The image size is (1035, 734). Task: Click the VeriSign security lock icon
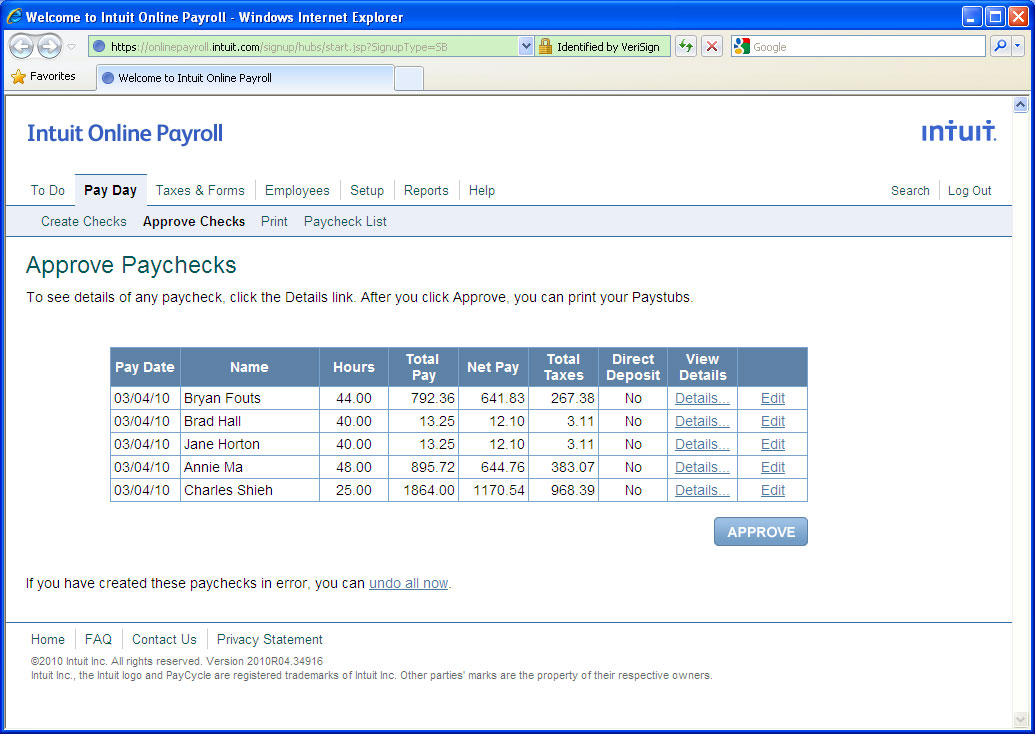(545, 47)
